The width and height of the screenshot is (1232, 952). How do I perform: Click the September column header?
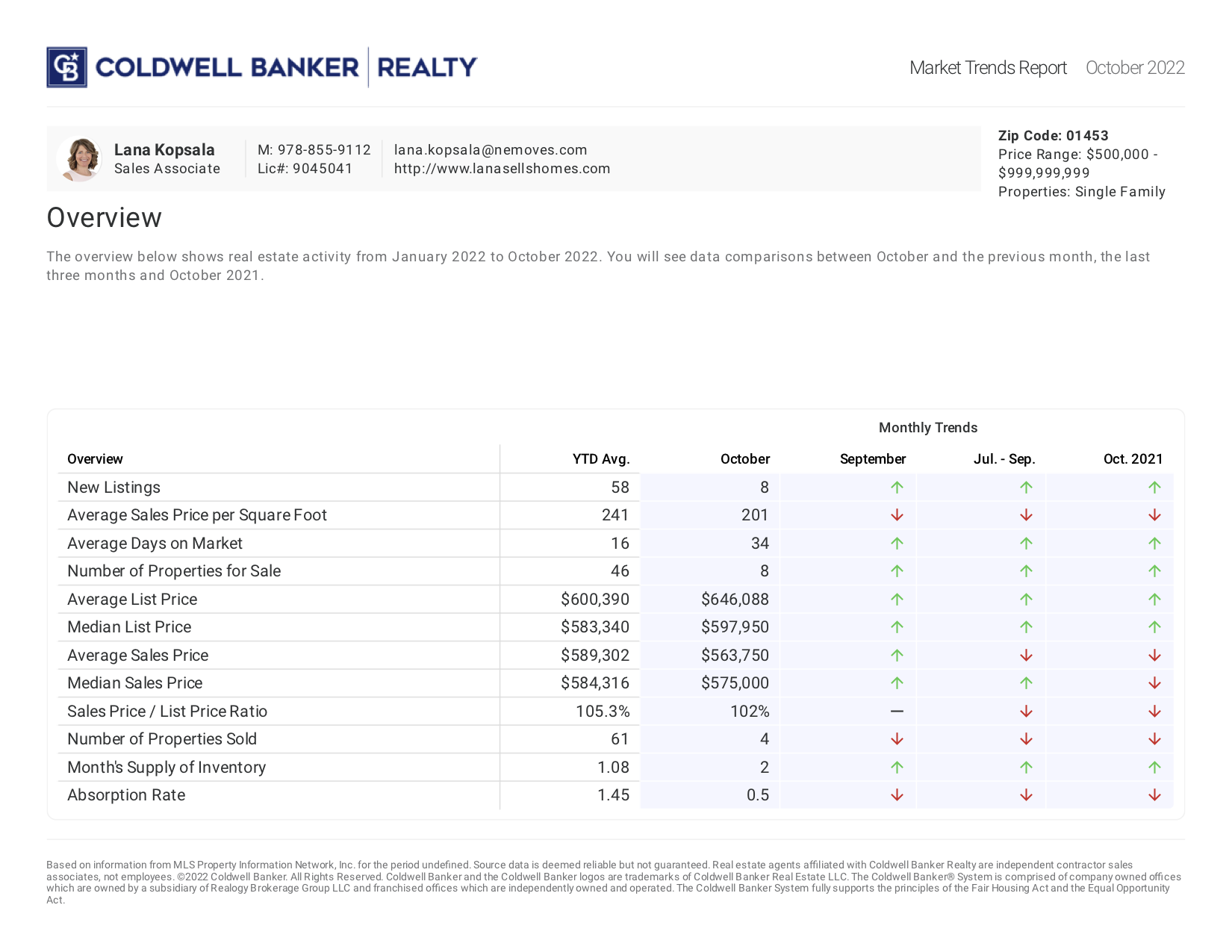click(873, 459)
